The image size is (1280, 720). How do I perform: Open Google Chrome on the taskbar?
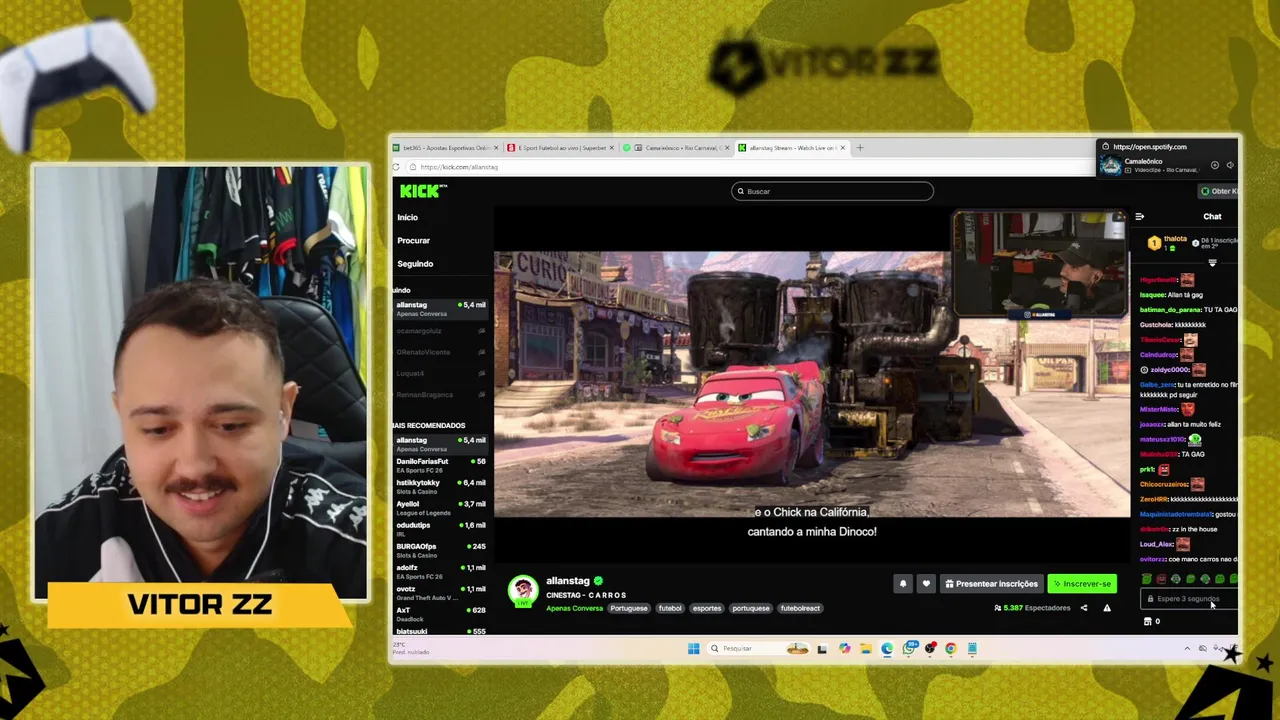(x=950, y=648)
